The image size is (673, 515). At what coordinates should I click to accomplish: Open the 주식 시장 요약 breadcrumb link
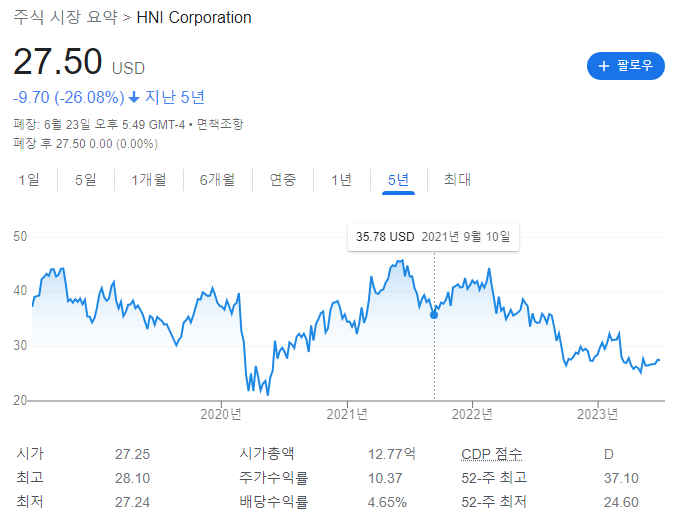click(65, 17)
